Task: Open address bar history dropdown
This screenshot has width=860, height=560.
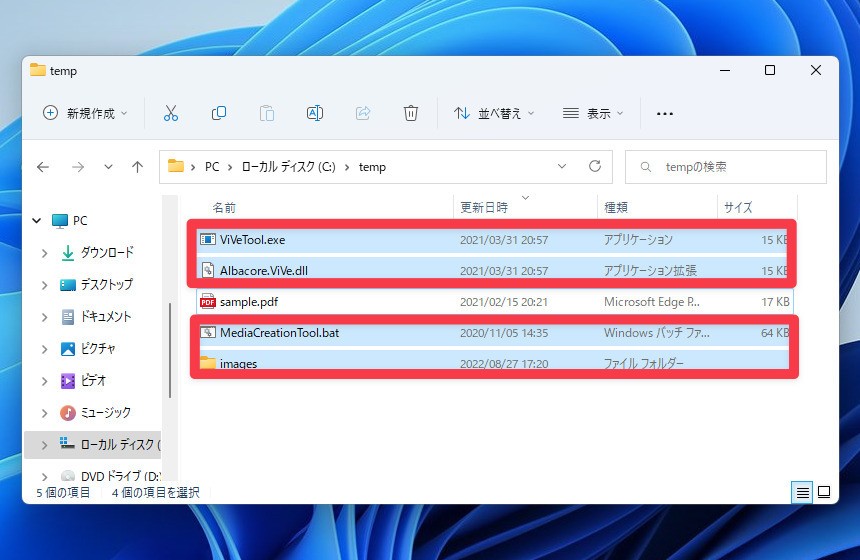Action: click(562, 166)
